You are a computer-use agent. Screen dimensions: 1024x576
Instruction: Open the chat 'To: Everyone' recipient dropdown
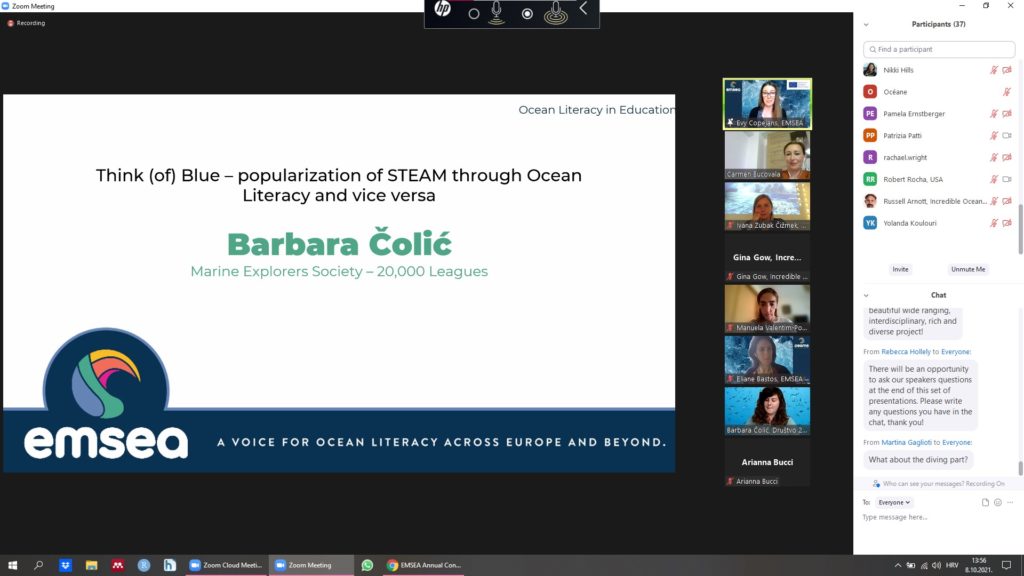pos(894,502)
